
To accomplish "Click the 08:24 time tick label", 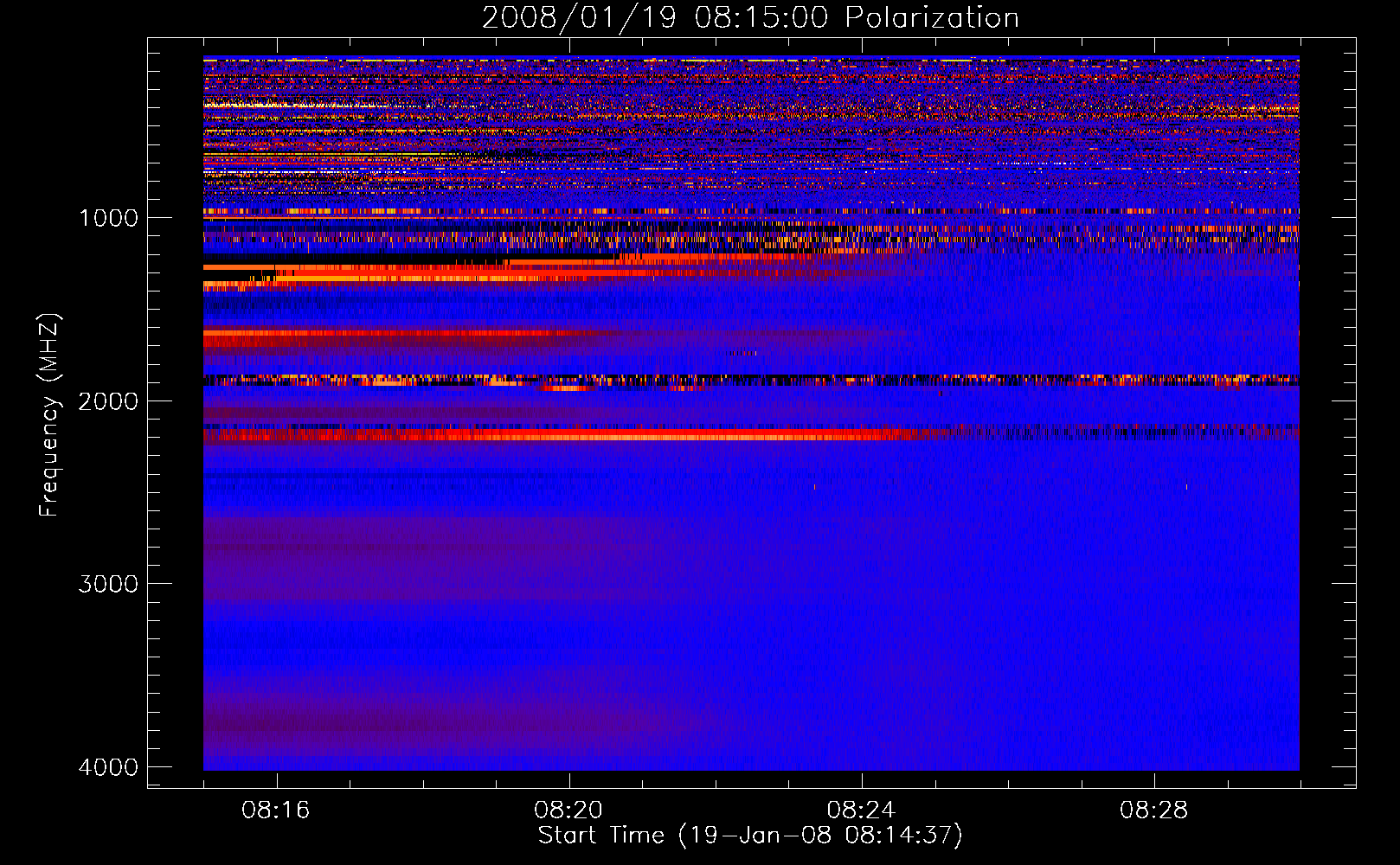I will coord(861,811).
